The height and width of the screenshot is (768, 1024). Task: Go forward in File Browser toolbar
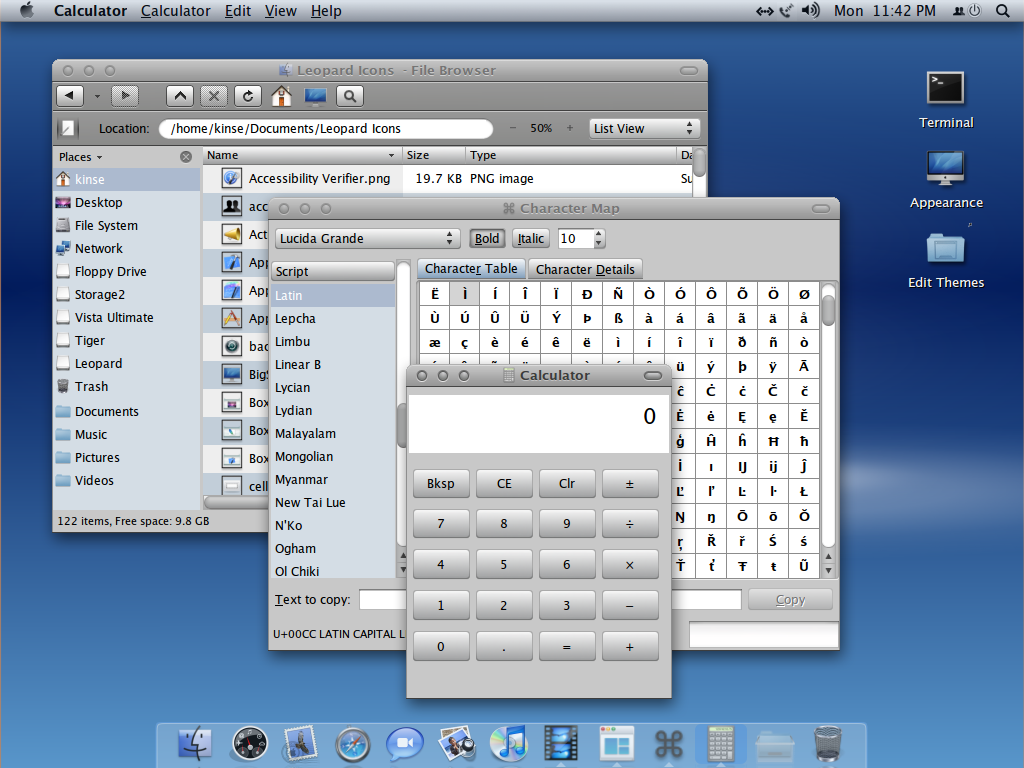(x=125, y=96)
